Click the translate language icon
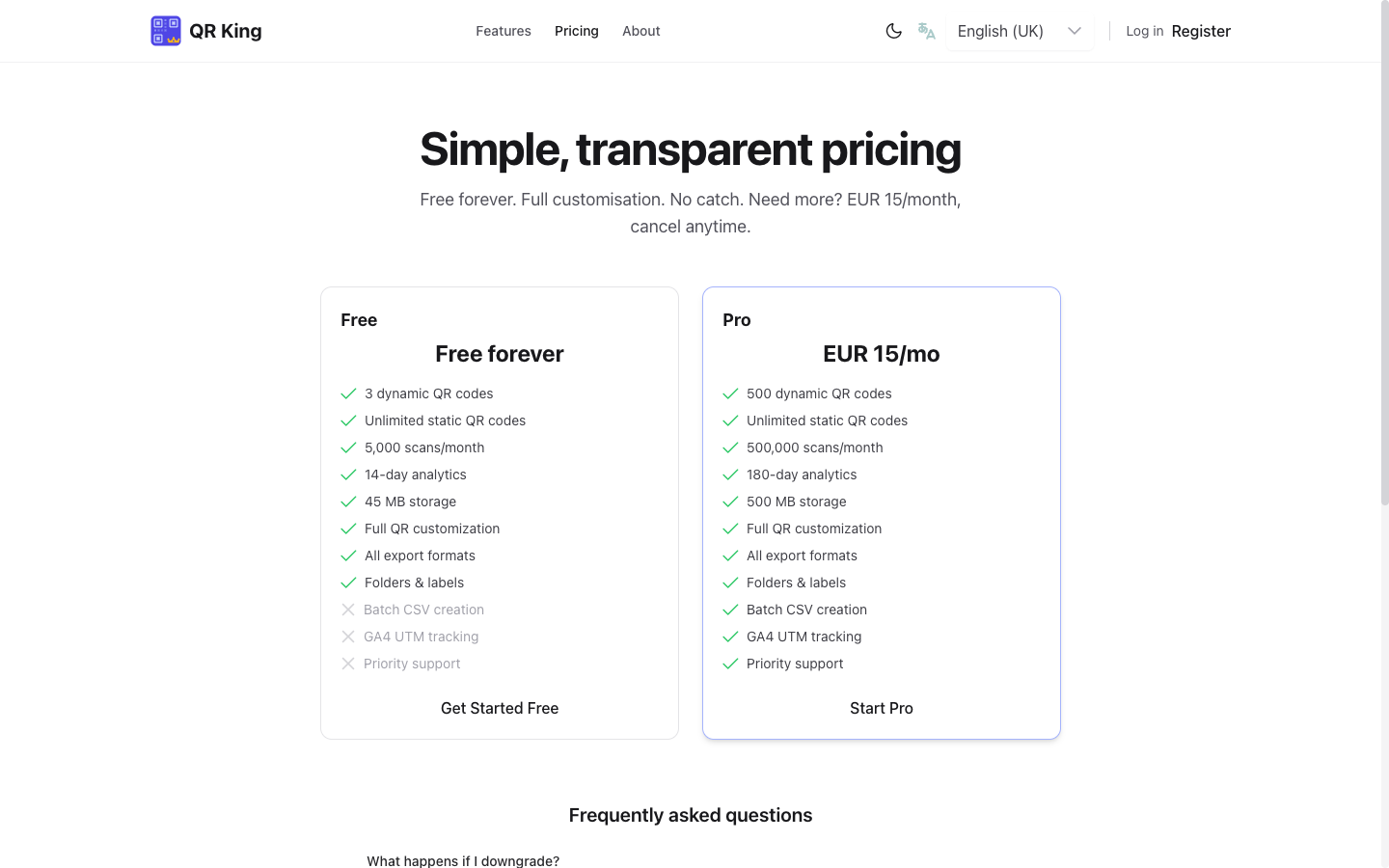Image resolution: width=1389 pixels, height=868 pixels. tap(927, 31)
